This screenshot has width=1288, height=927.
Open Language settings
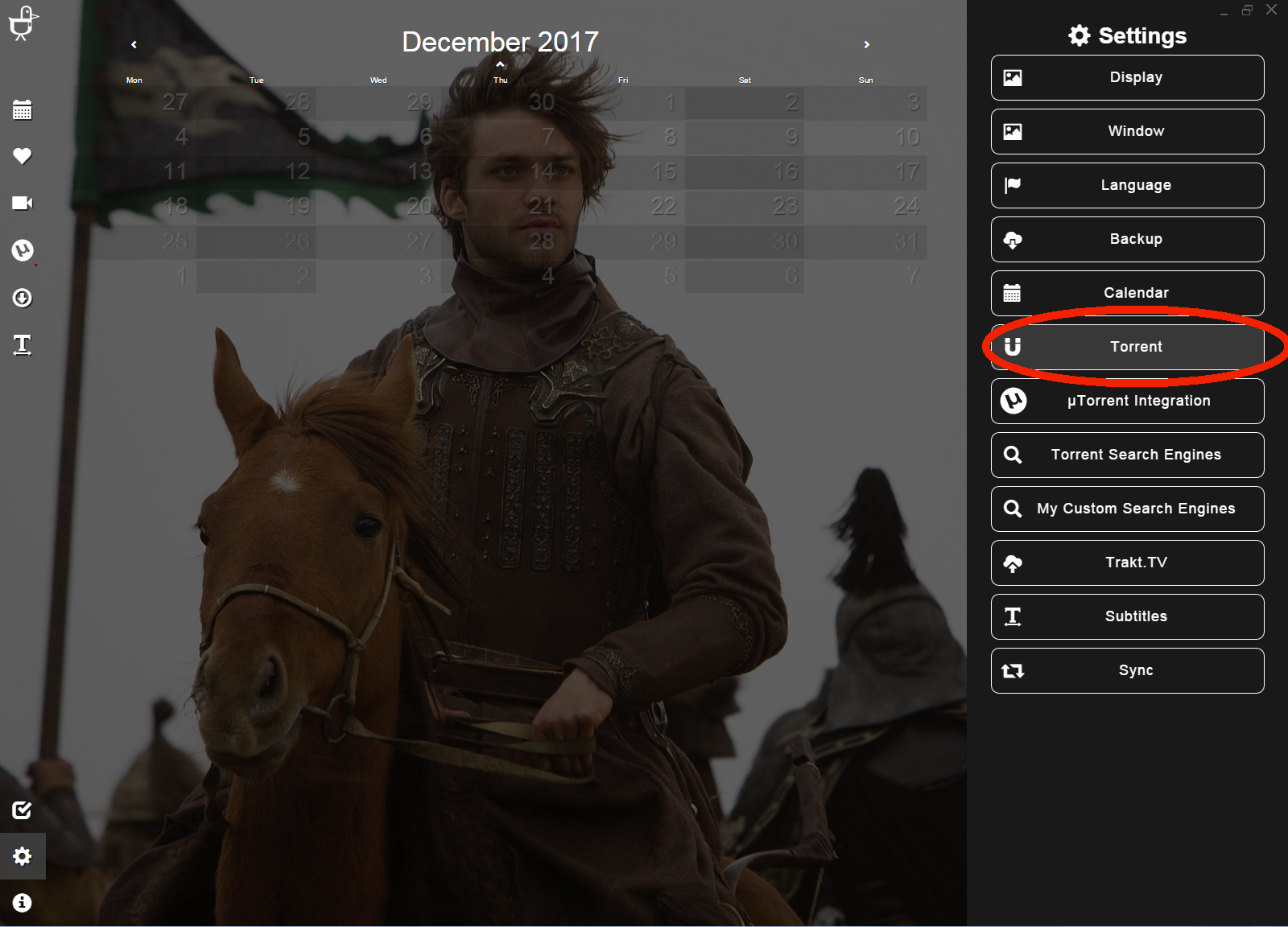pyautogui.click(x=1128, y=186)
